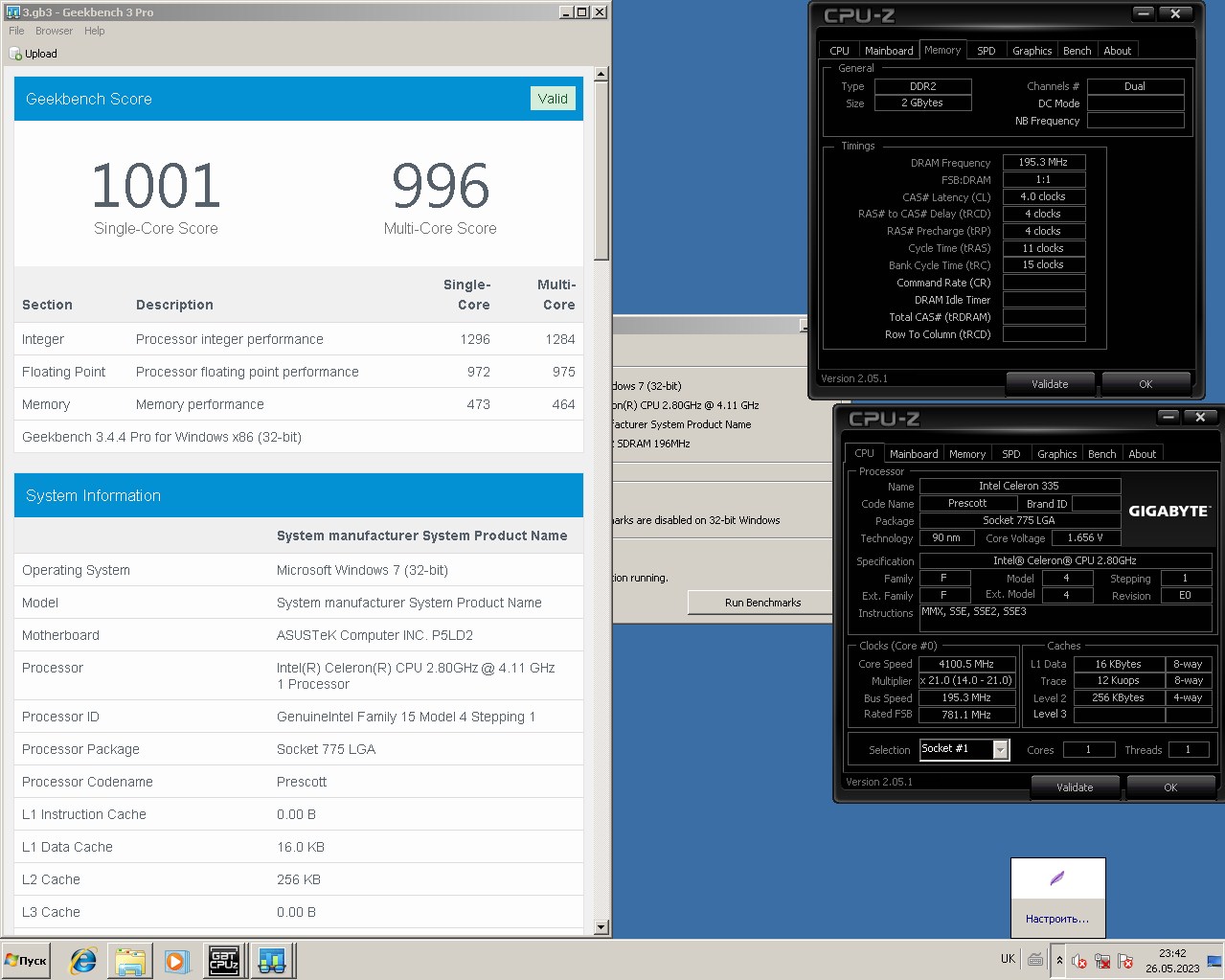Click the network disconnected tray icon
Image resolution: width=1225 pixels, height=980 pixels.
click(1102, 961)
